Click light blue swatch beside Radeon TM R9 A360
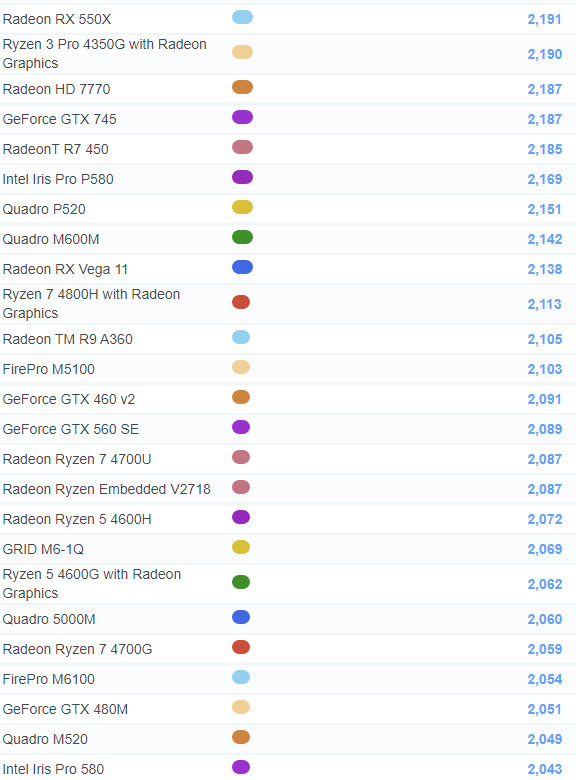 pyautogui.click(x=241, y=337)
